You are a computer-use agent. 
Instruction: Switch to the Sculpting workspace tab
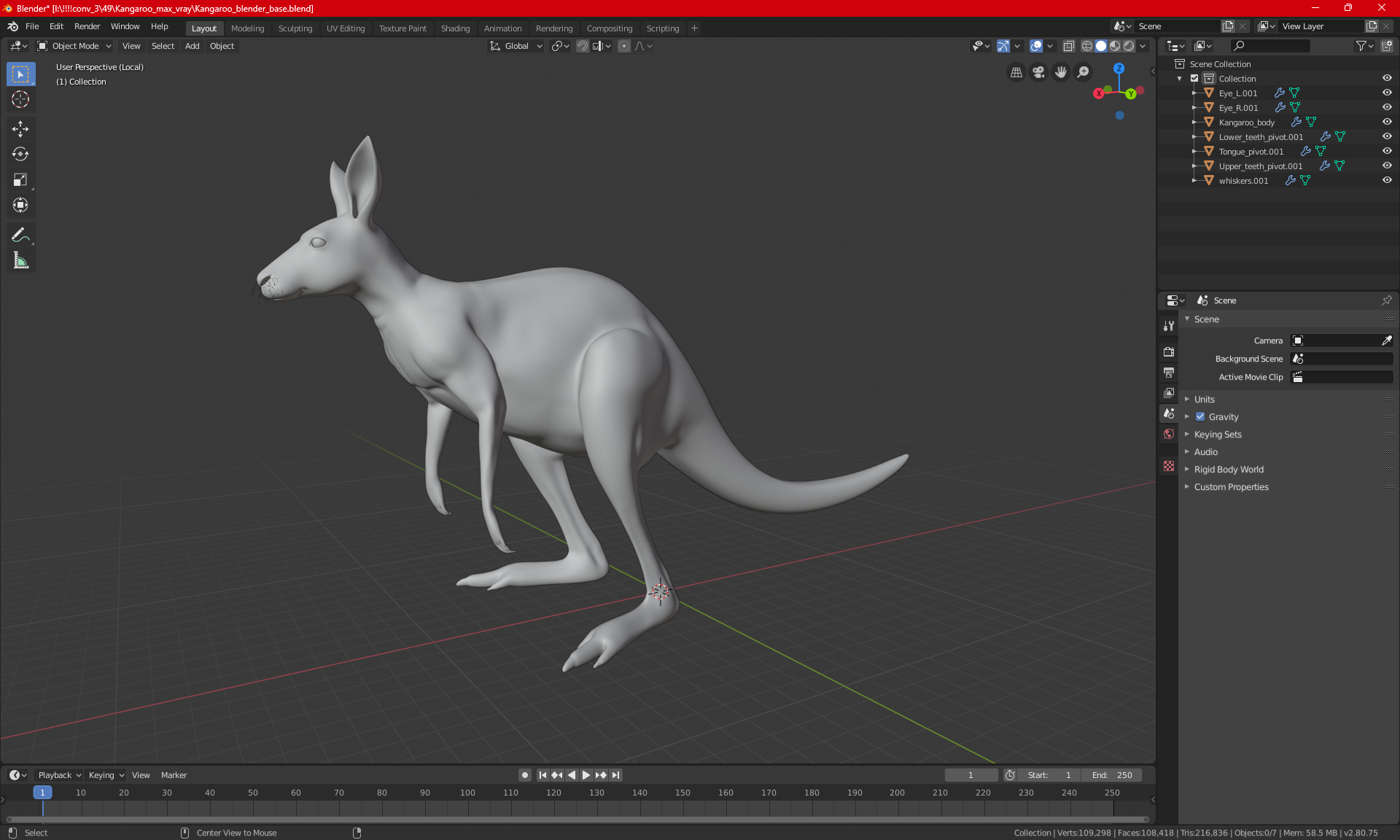pyautogui.click(x=295, y=28)
